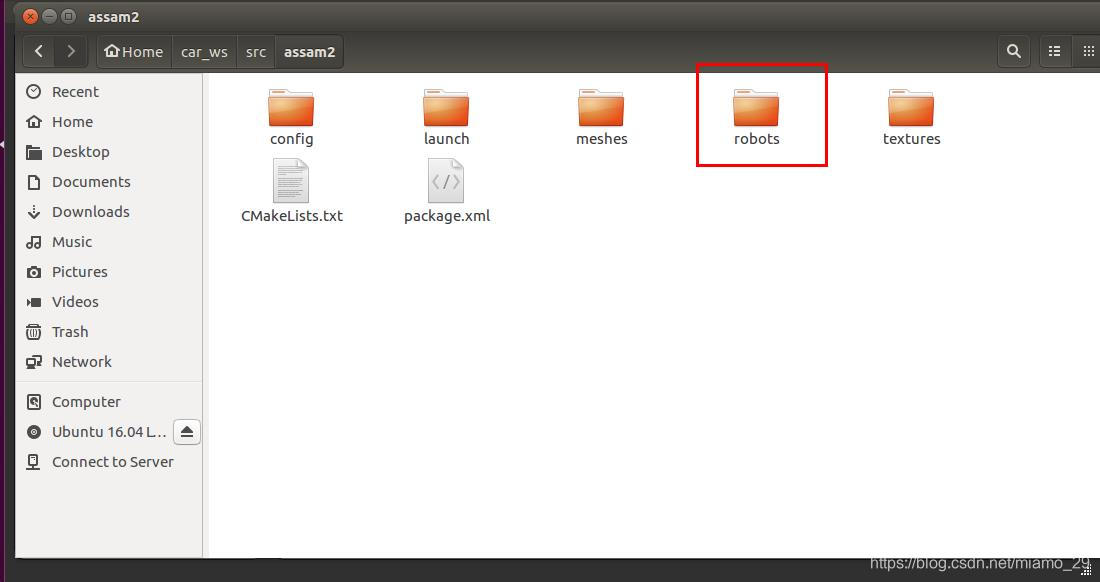Open Documents in the sidebar
Image resolution: width=1100 pixels, height=582 pixels.
coord(109,182)
